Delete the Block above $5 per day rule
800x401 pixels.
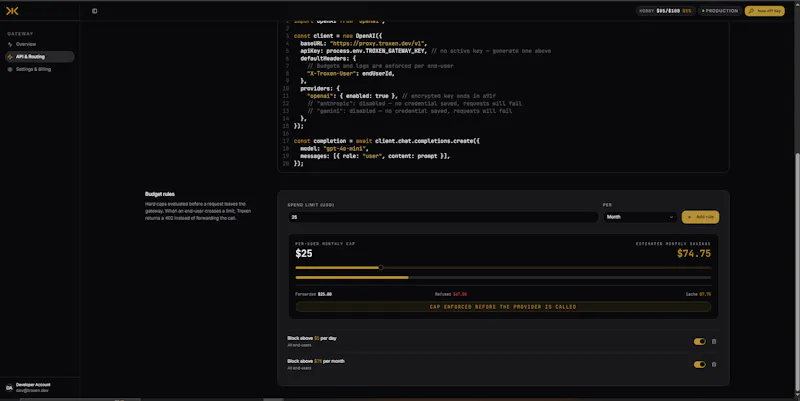pyautogui.click(x=714, y=341)
